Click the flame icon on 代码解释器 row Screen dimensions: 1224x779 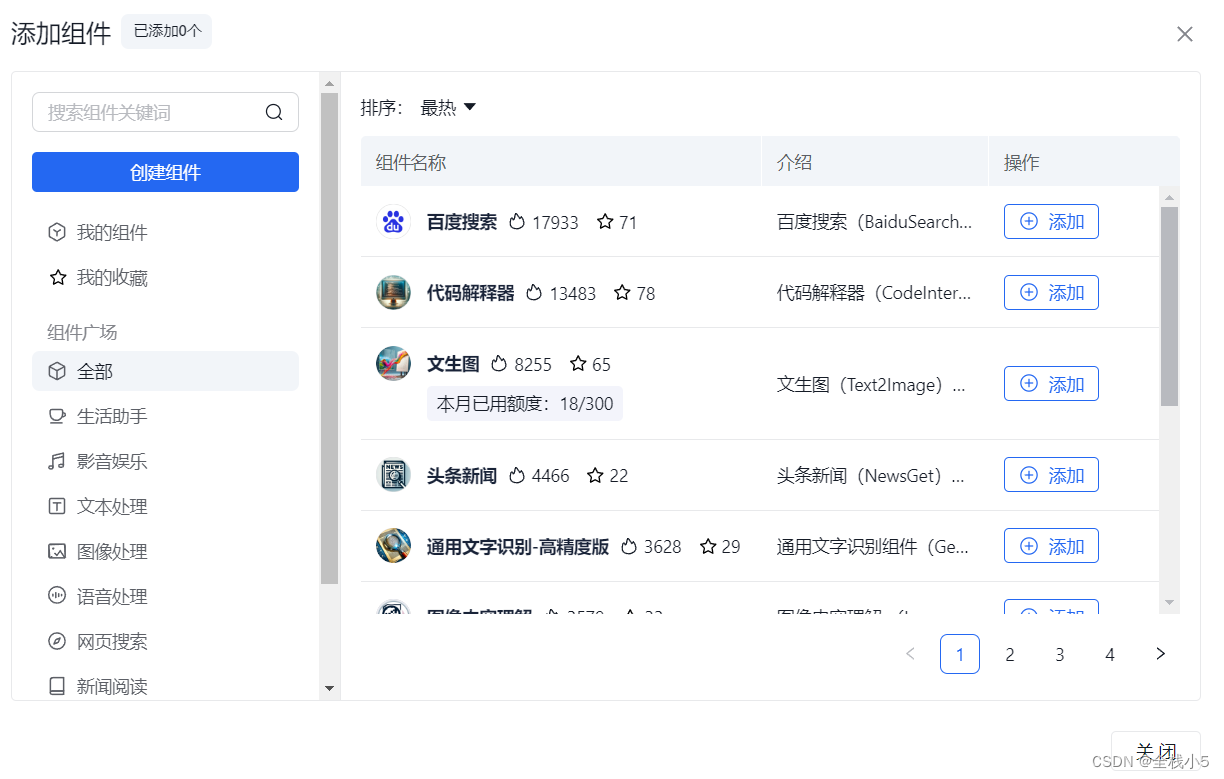[534, 293]
